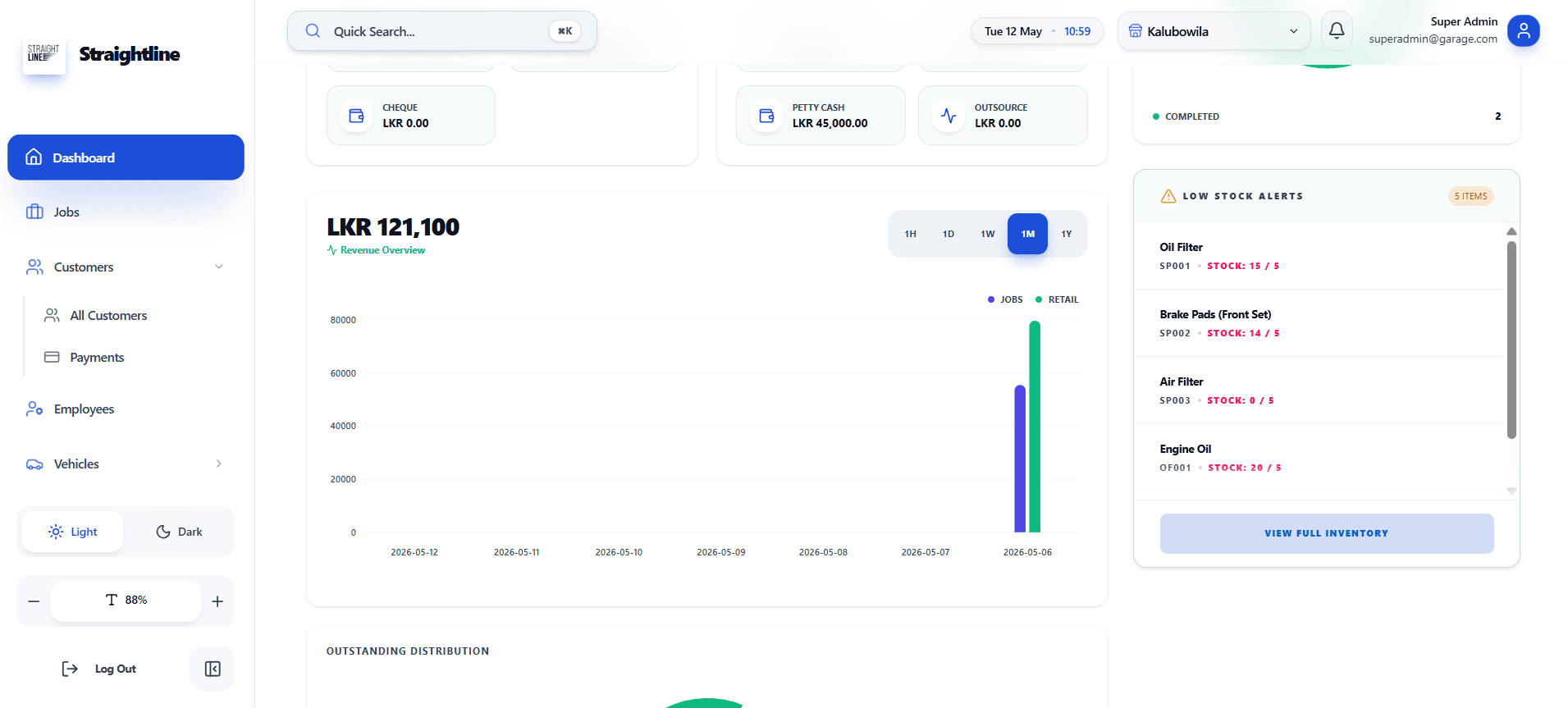
Task: Open the Dashboard page in sidebar
Action: 126,158
